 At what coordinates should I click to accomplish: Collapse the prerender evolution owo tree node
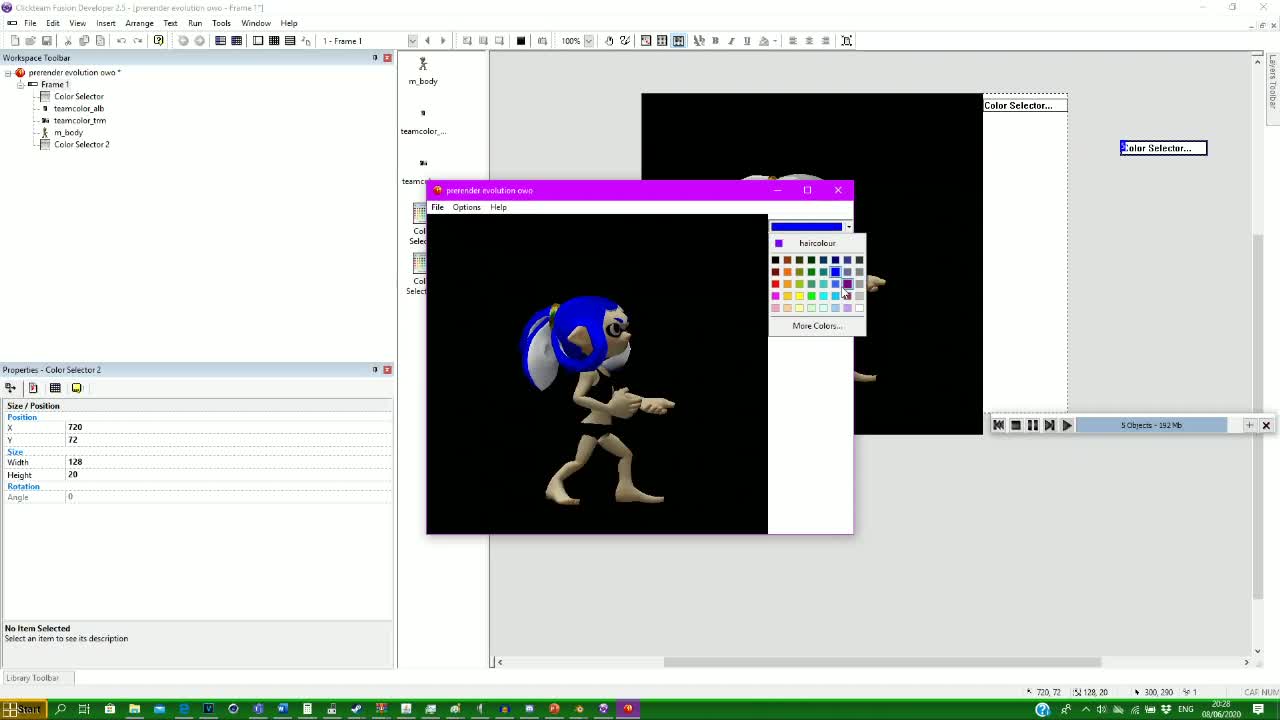tap(8, 73)
